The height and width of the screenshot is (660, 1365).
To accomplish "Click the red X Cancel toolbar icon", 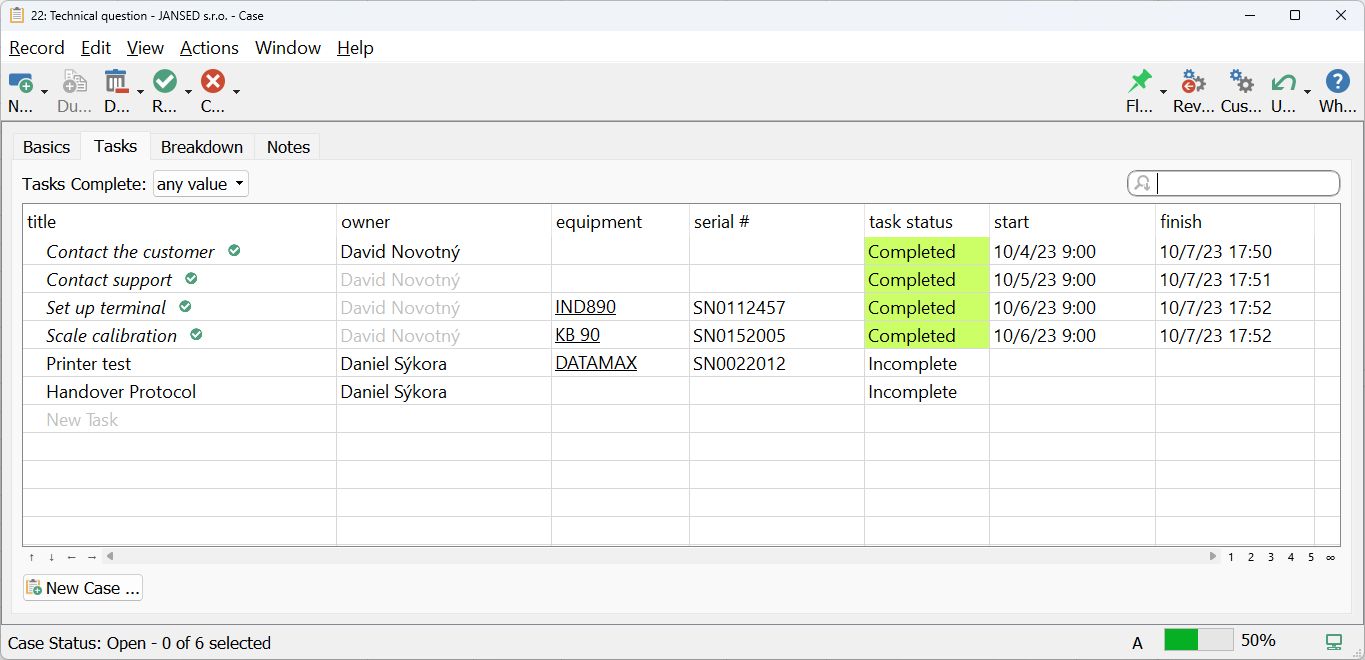I will pos(213,82).
